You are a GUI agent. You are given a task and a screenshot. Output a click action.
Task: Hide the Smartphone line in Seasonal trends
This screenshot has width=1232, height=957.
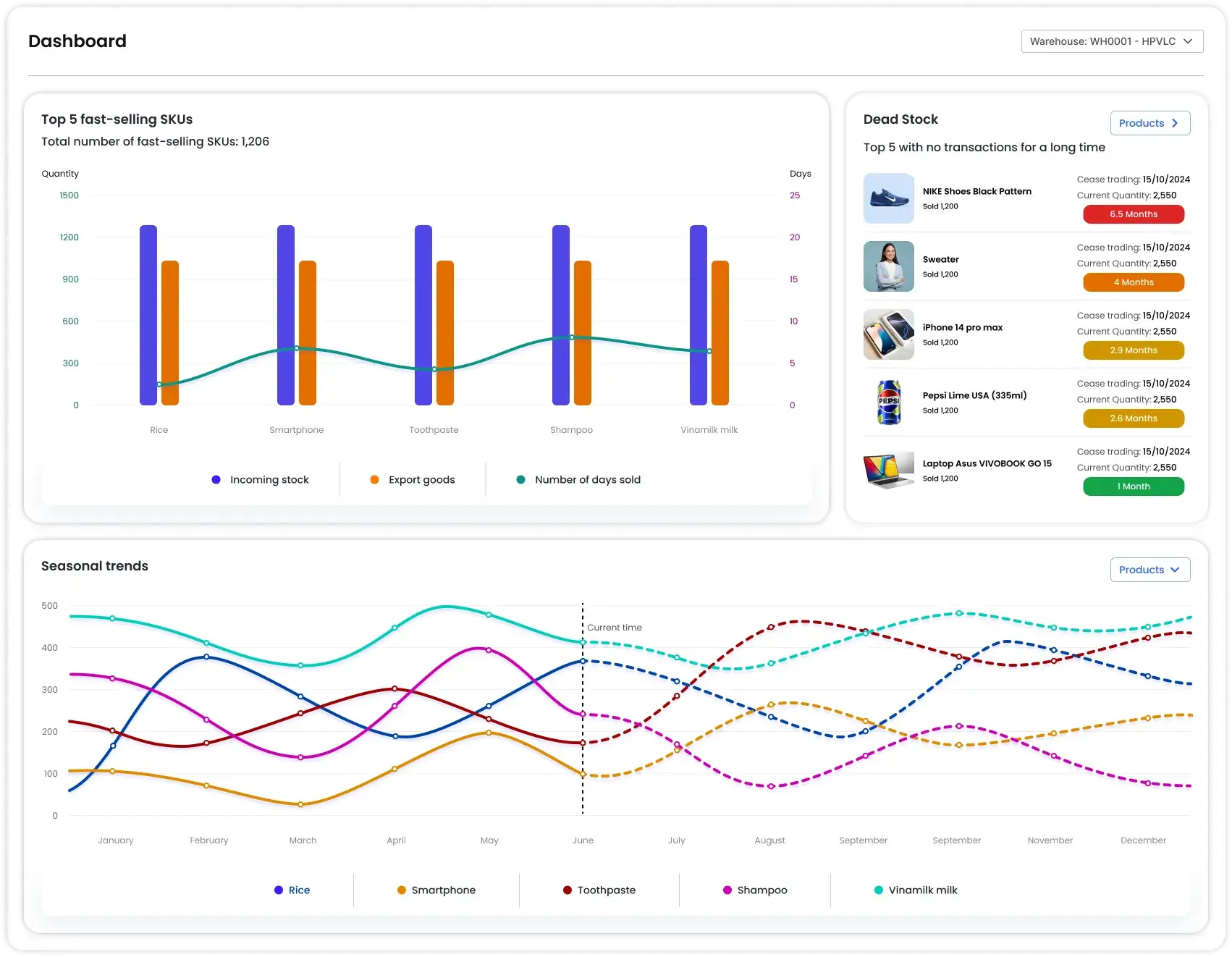tap(436, 890)
